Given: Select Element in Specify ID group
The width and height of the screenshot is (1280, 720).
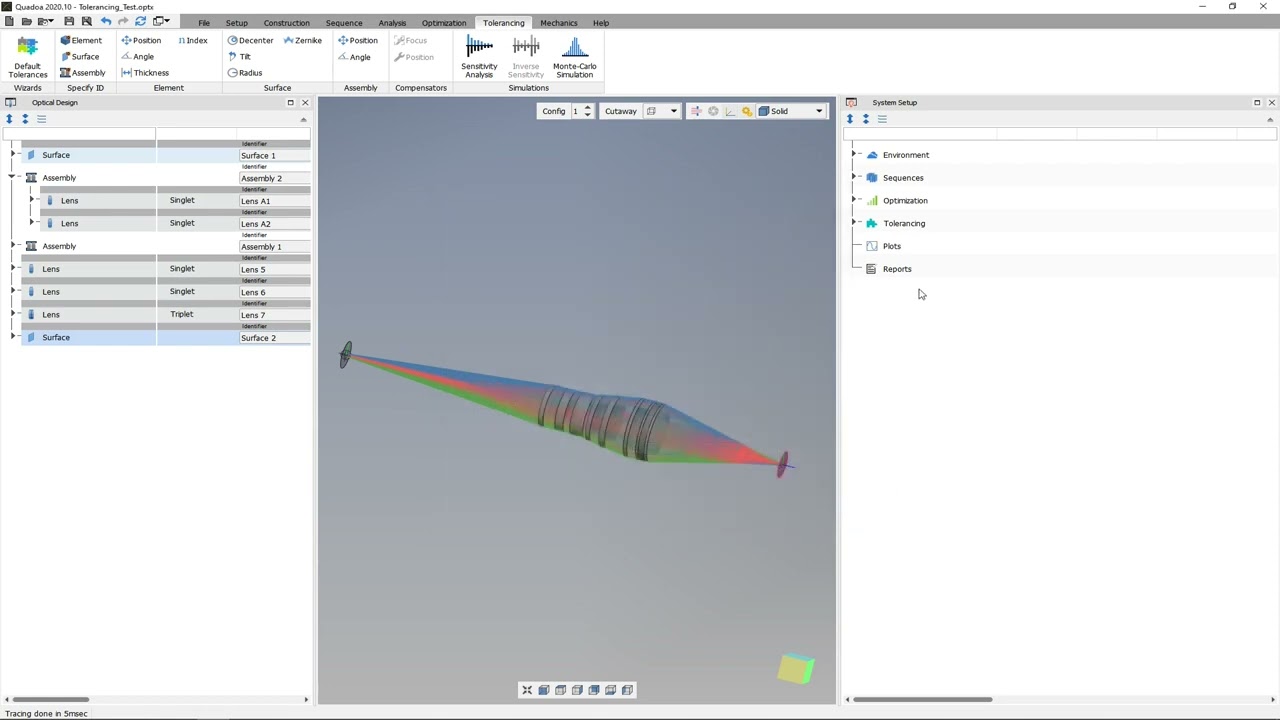Looking at the screenshot, I should point(80,40).
